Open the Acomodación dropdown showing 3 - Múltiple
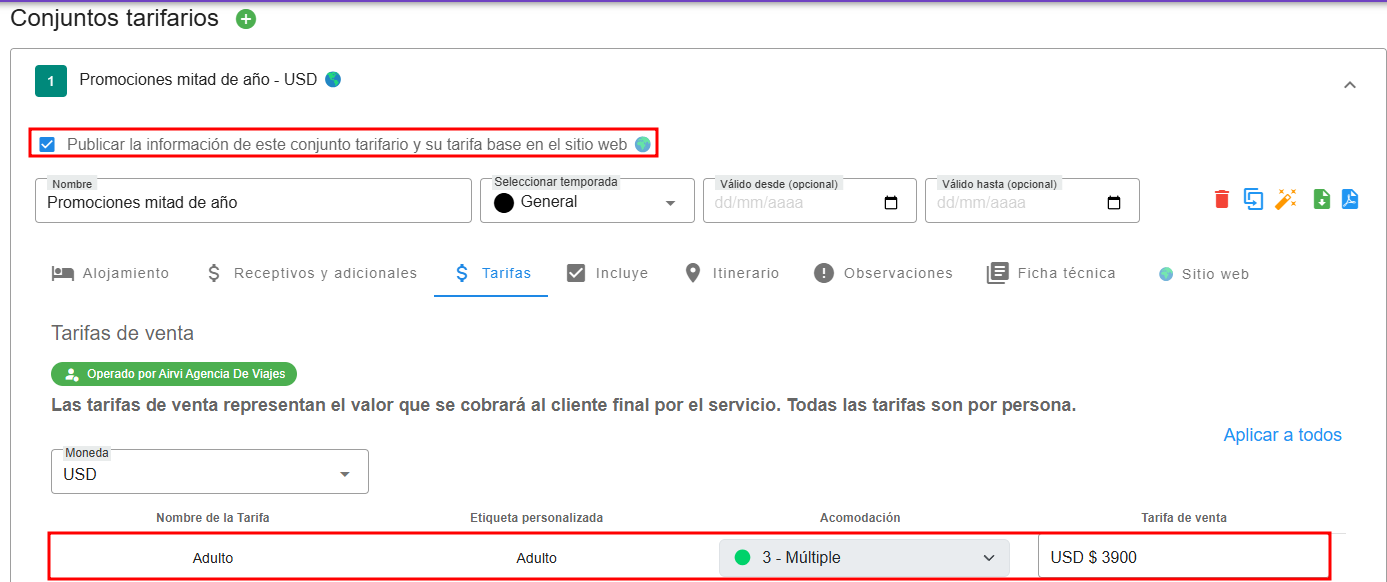This screenshot has width=1387, height=582. point(864,558)
